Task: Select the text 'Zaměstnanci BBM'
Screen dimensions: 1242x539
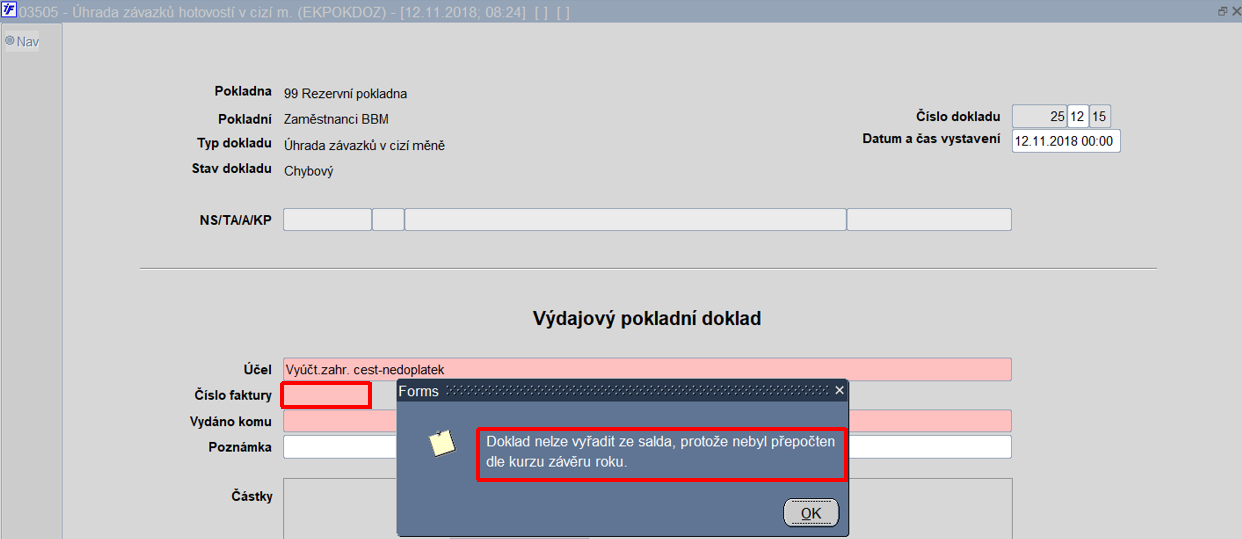Action: (336, 120)
